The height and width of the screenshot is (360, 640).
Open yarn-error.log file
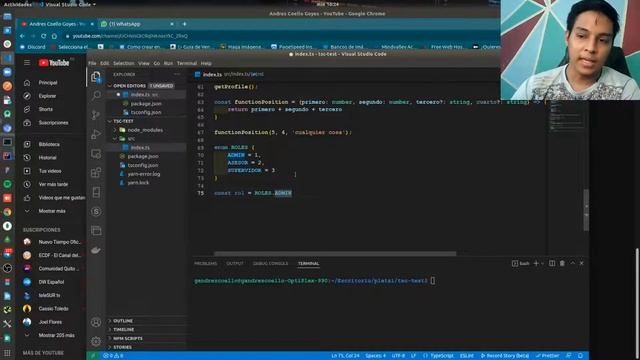144,174
